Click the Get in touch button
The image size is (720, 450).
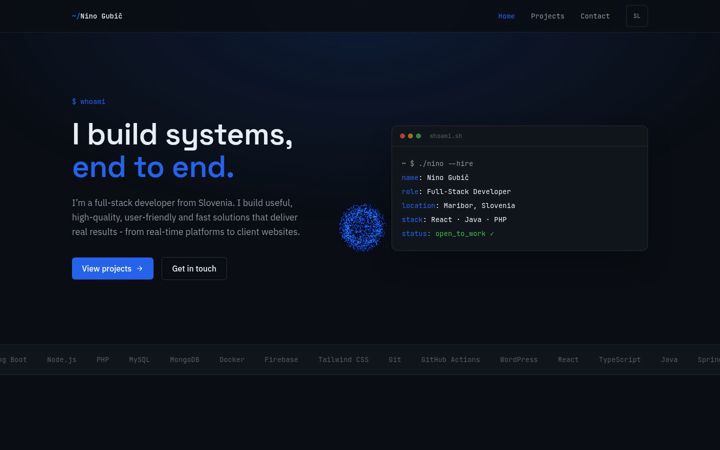194,269
